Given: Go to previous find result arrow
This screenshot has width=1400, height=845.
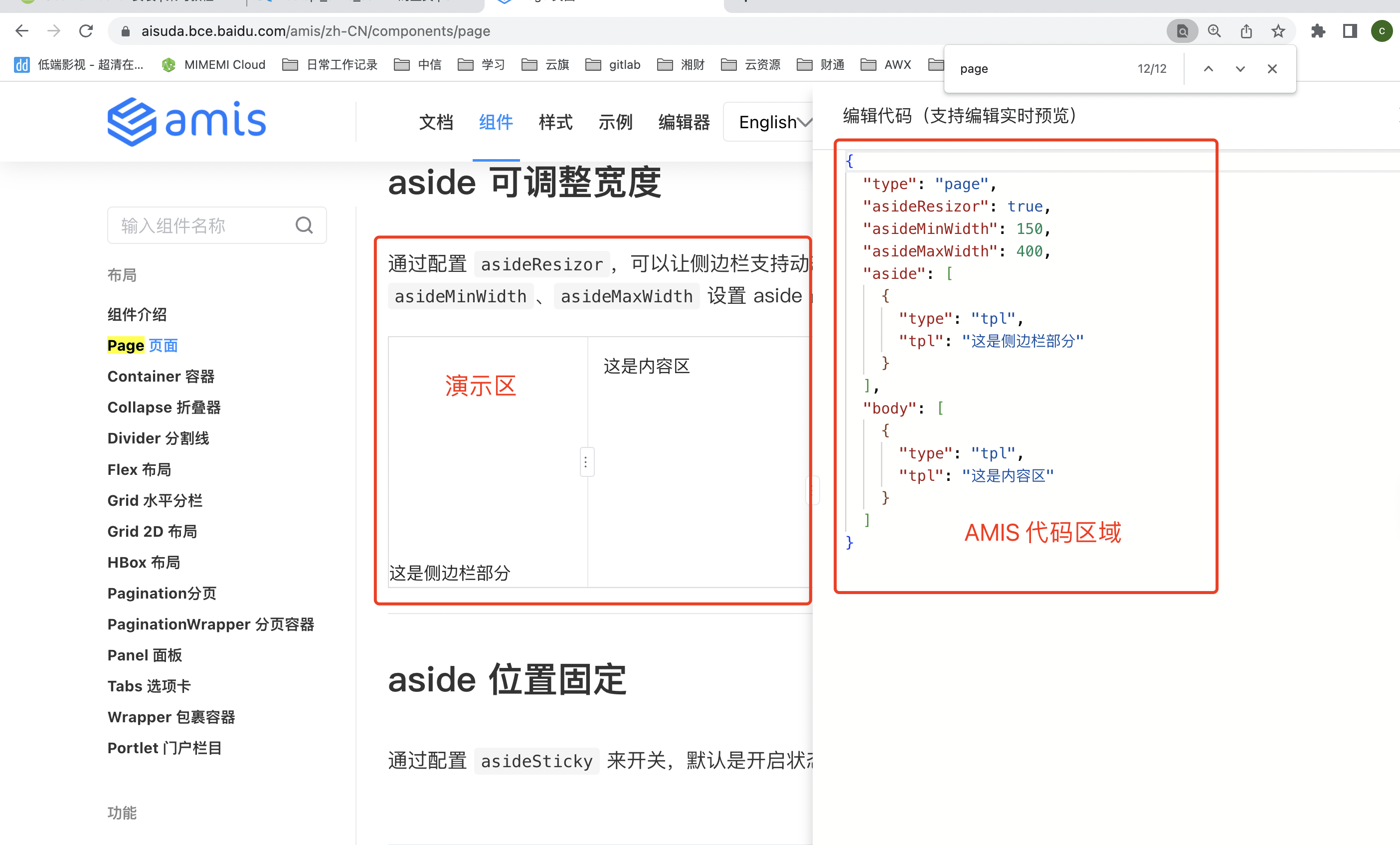Looking at the screenshot, I should click(1208, 69).
